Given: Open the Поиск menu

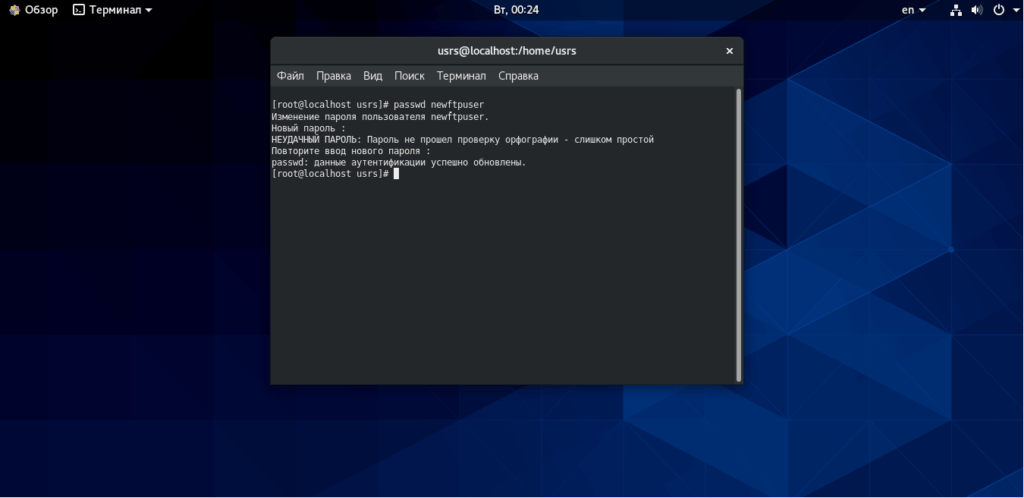Looking at the screenshot, I should (x=409, y=76).
